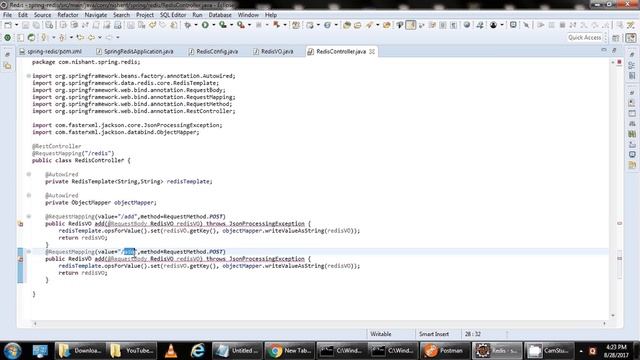Open the Forward history dropdown arrow
640x360 pixels.
[118, 38]
